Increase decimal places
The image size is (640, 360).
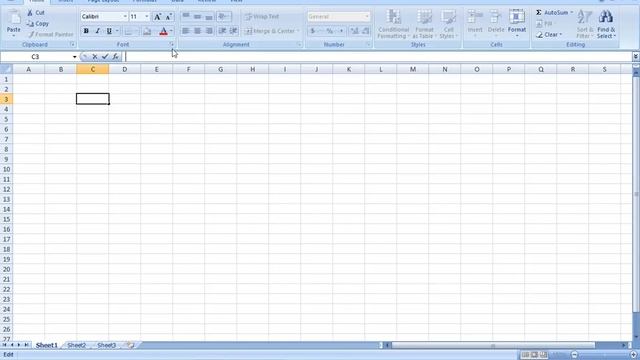pos(354,31)
